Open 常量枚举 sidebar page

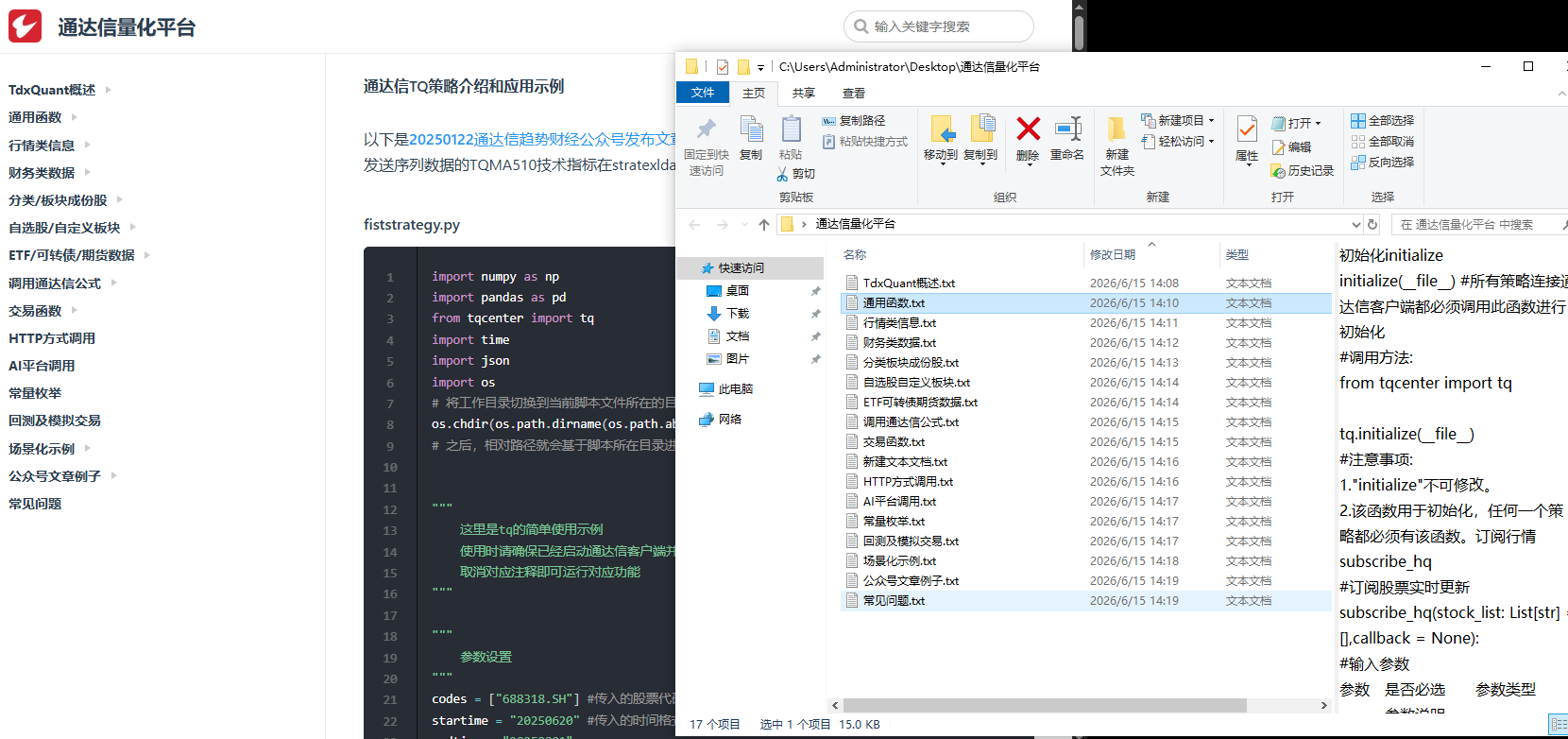35,393
